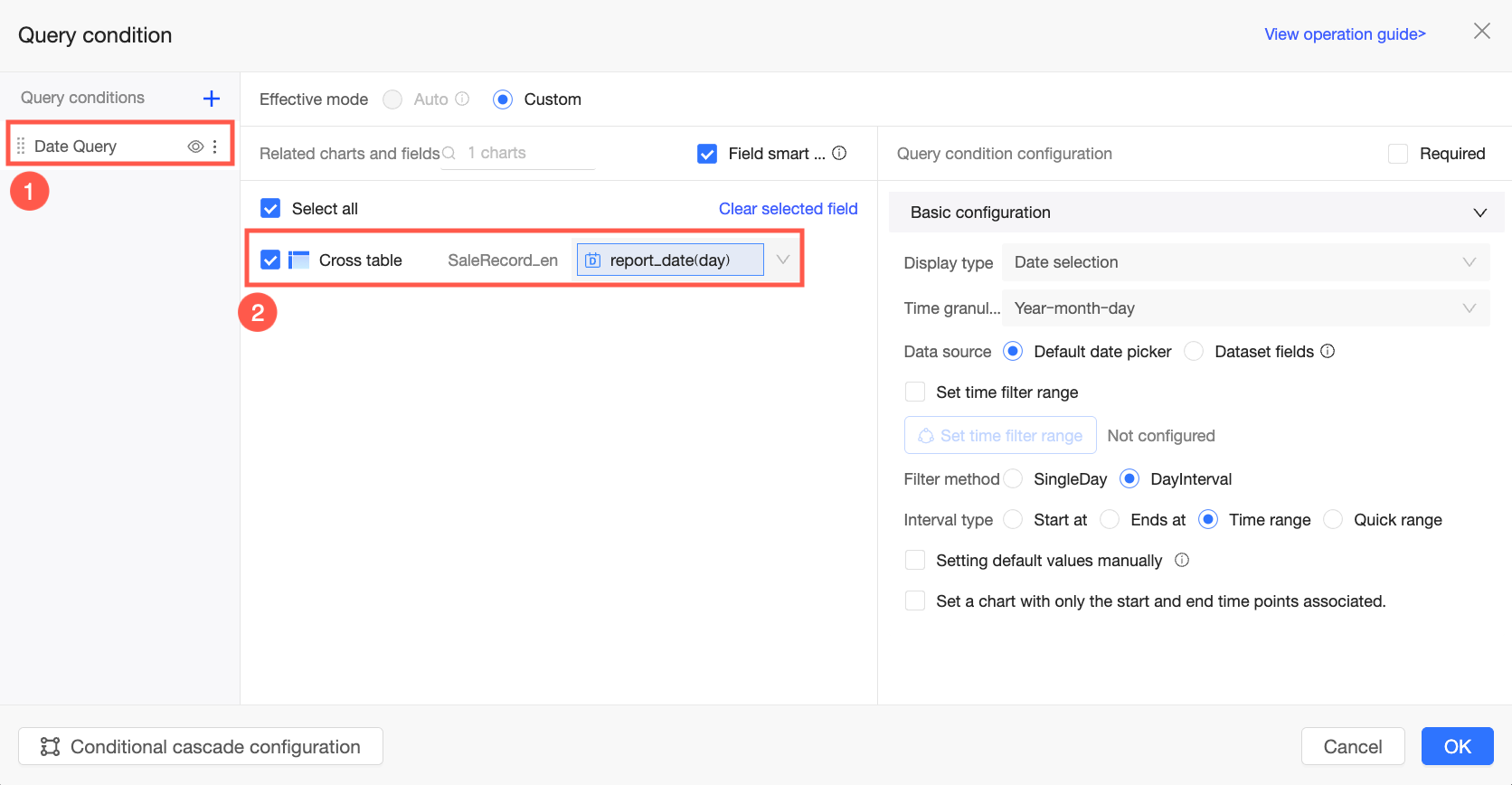
Task: Toggle visibility eye icon for Date Query
Action: pos(195,147)
